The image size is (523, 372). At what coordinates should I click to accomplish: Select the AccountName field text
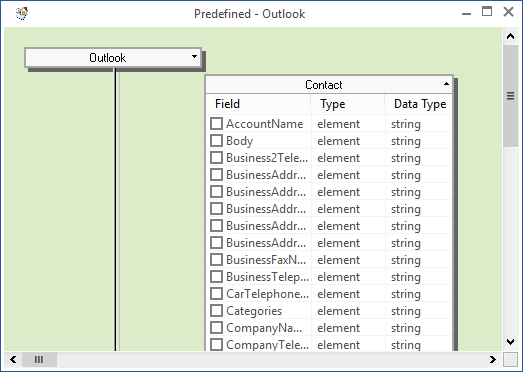(x=265, y=124)
